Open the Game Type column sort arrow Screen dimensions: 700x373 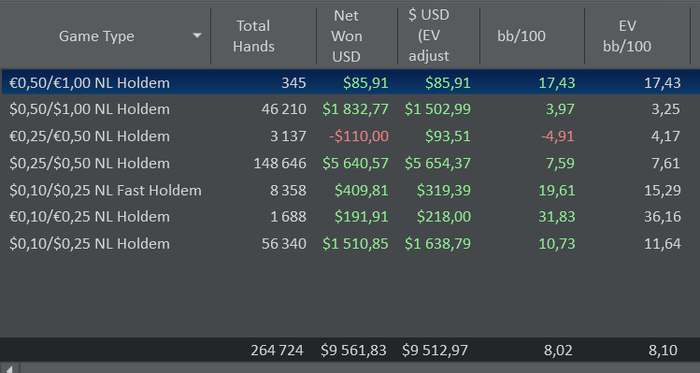pos(197,36)
